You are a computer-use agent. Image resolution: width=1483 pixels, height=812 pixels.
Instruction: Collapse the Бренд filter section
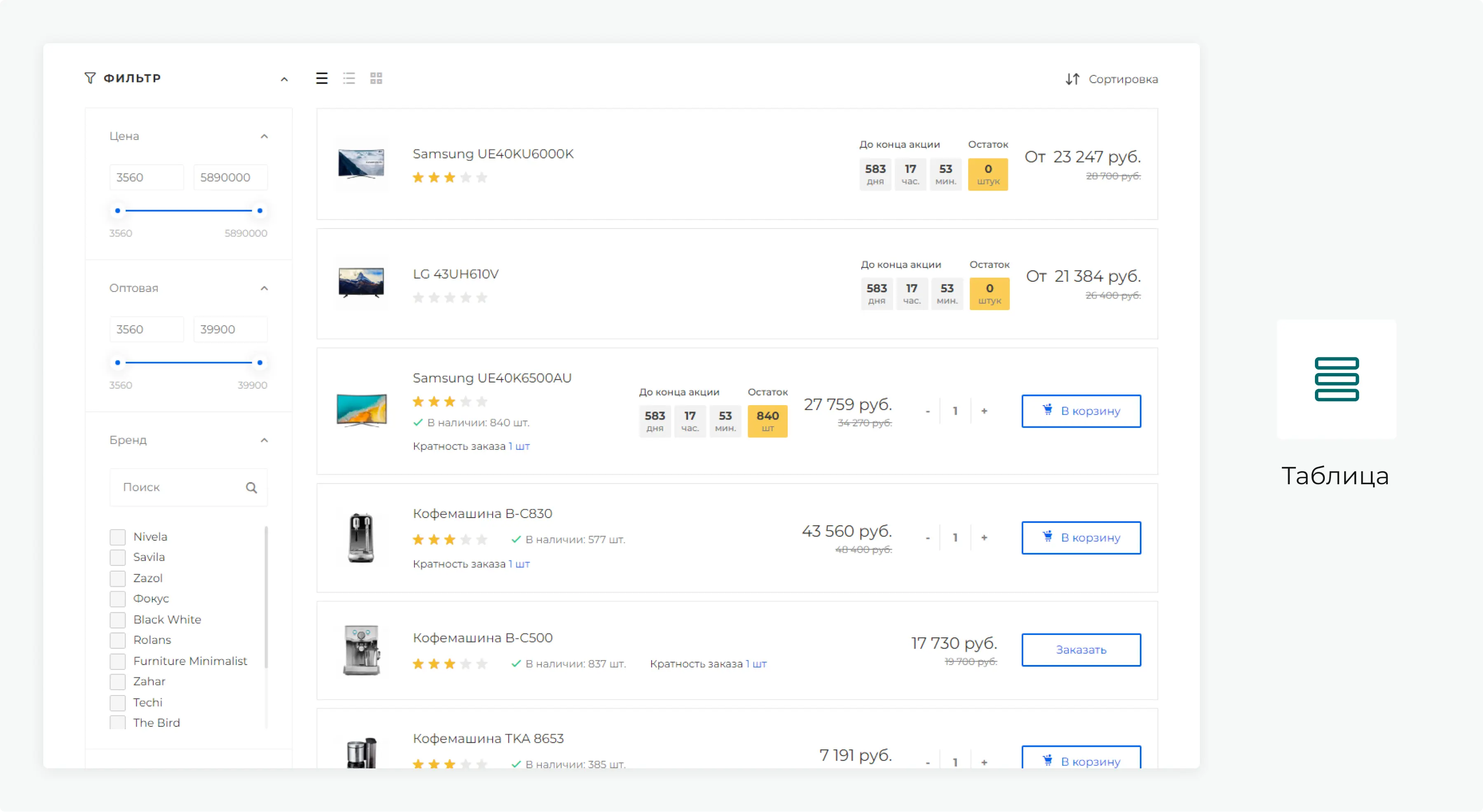[264, 440]
